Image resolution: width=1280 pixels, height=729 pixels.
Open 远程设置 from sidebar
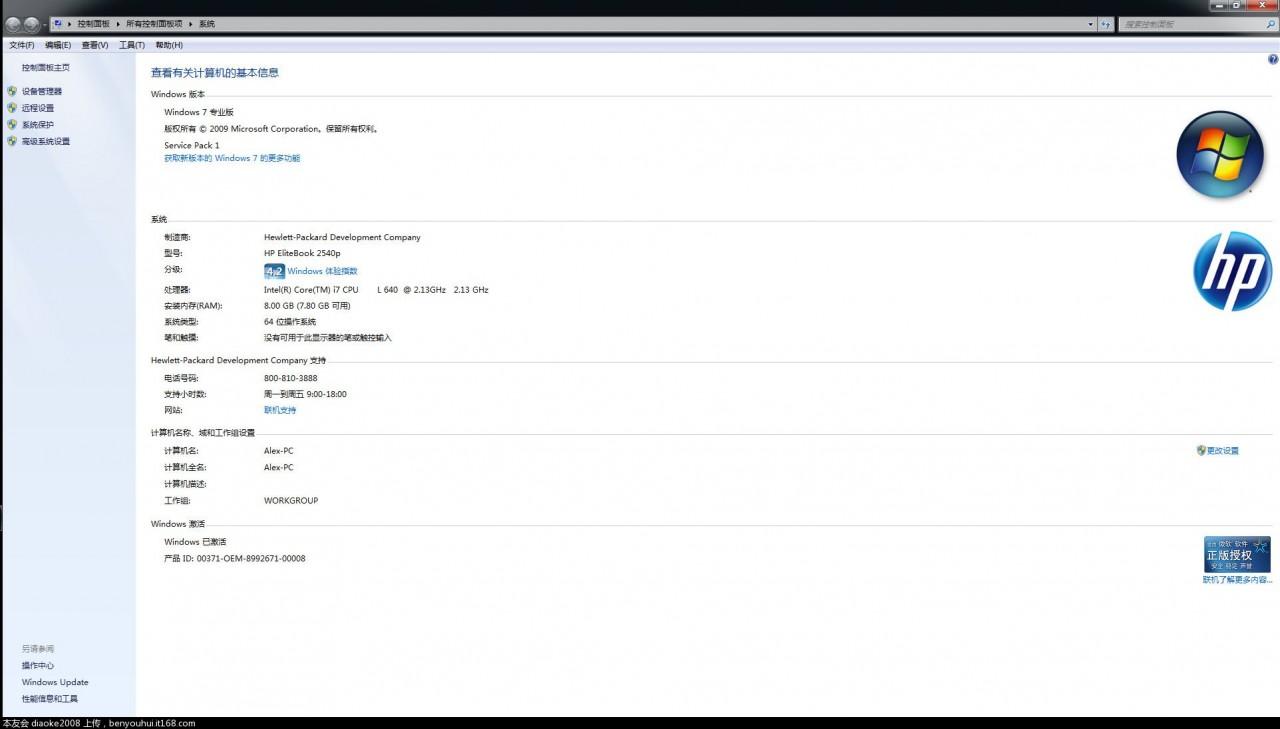click(x=38, y=108)
